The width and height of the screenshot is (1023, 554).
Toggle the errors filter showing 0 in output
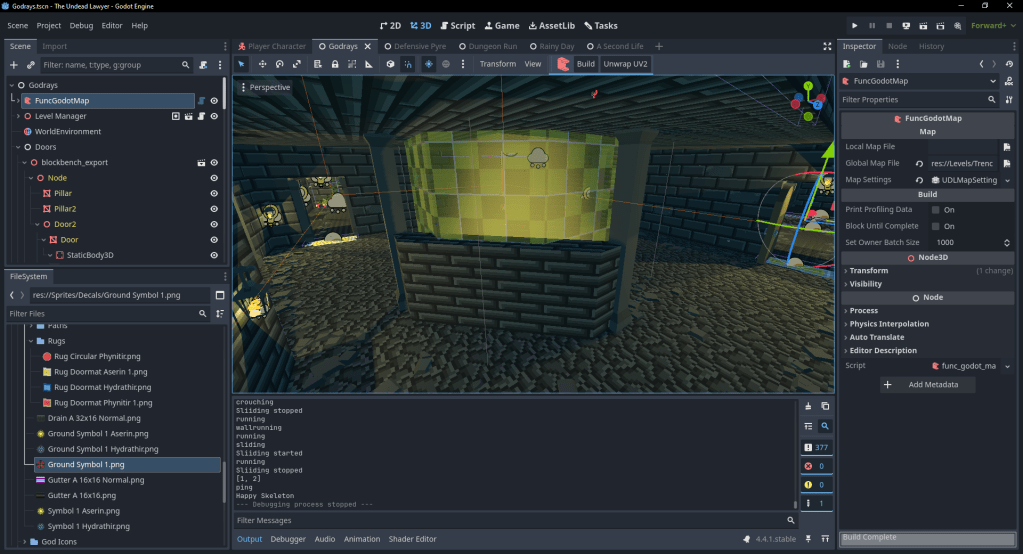[815, 466]
